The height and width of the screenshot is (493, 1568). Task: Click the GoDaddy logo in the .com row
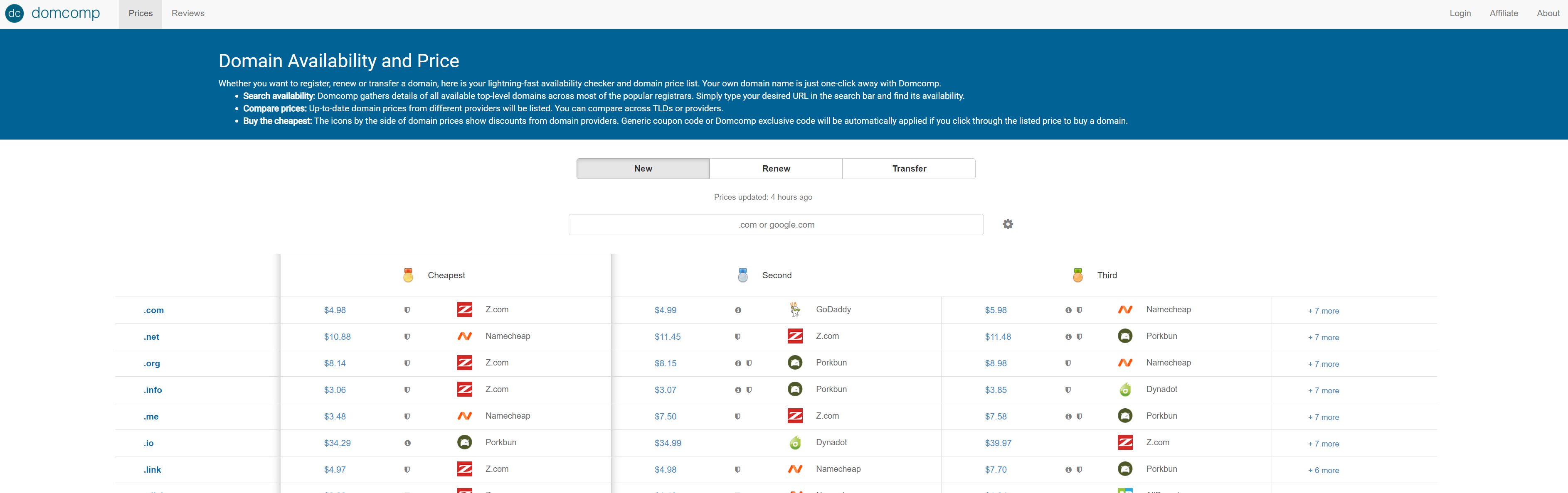pos(795,309)
